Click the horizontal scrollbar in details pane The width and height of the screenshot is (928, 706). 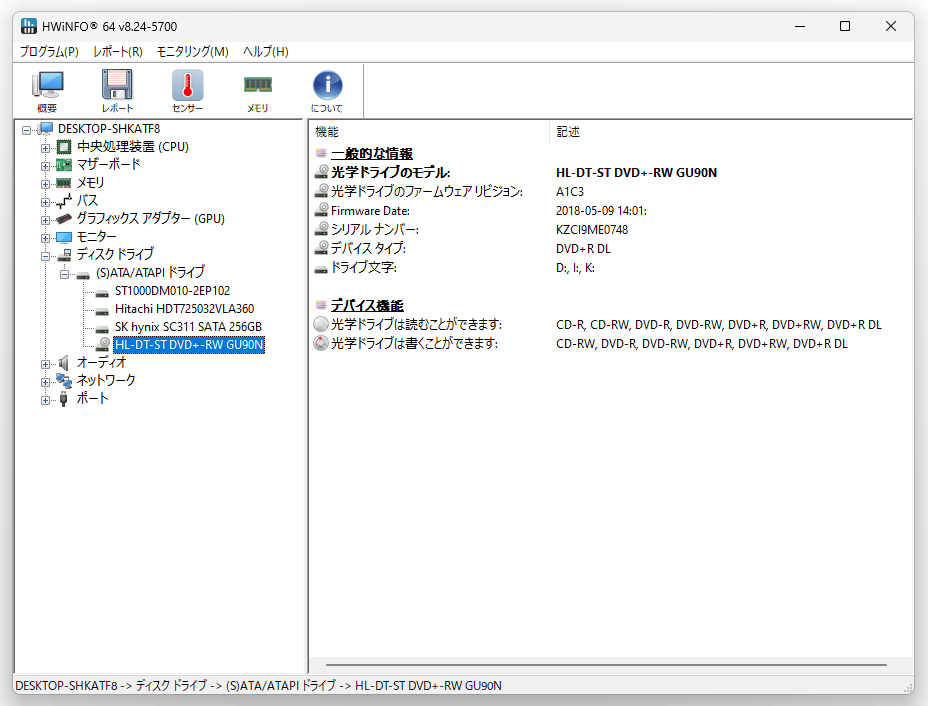coord(606,665)
